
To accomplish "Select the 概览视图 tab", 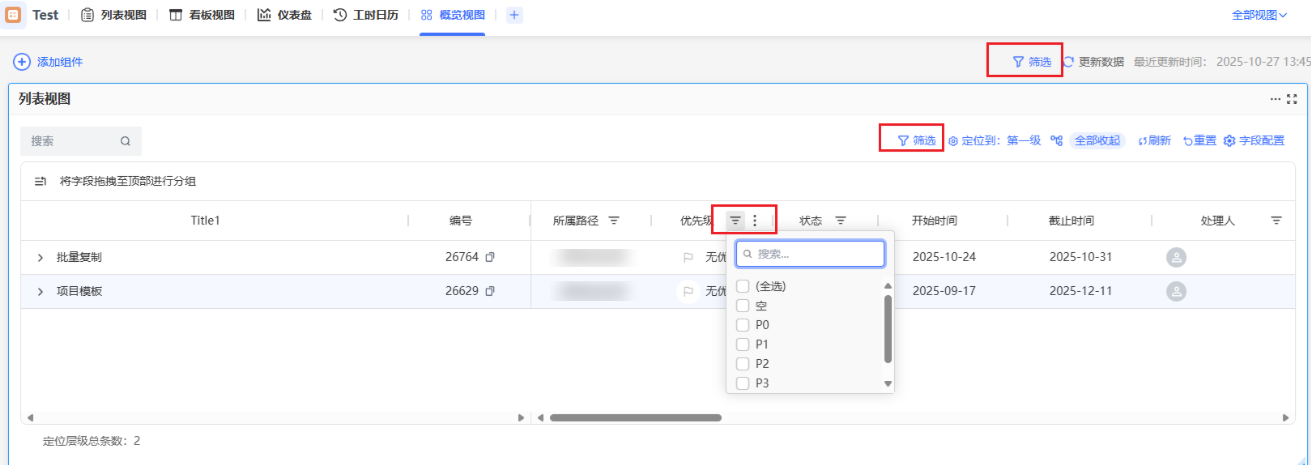I will (452, 15).
